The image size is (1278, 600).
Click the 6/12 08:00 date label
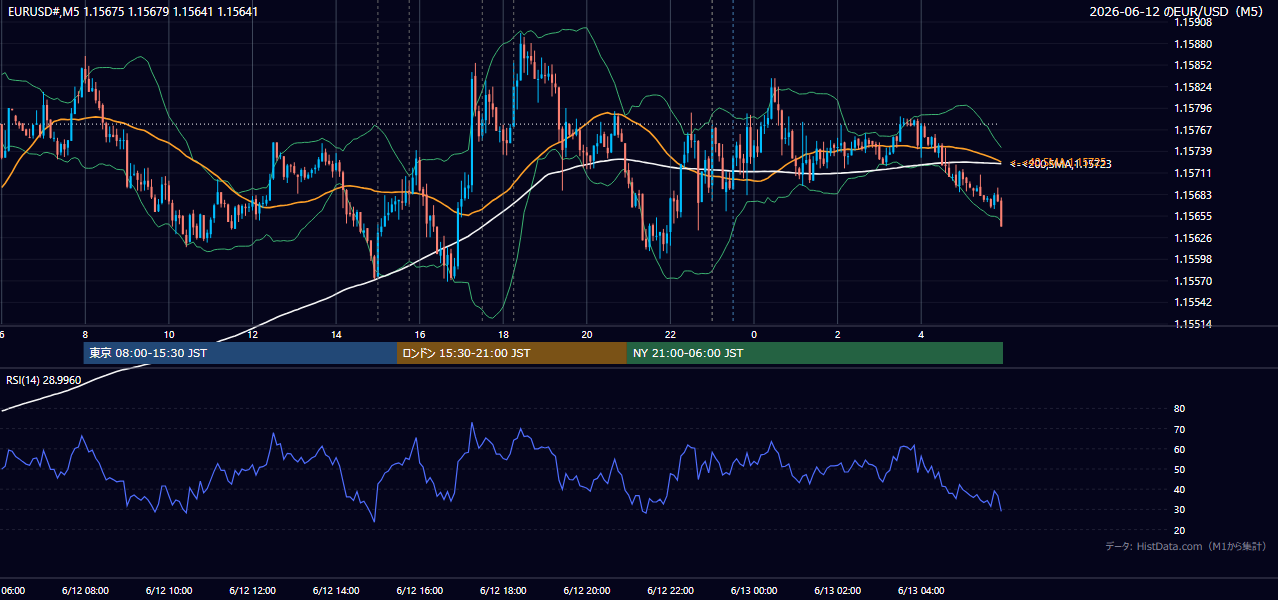point(85,591)
